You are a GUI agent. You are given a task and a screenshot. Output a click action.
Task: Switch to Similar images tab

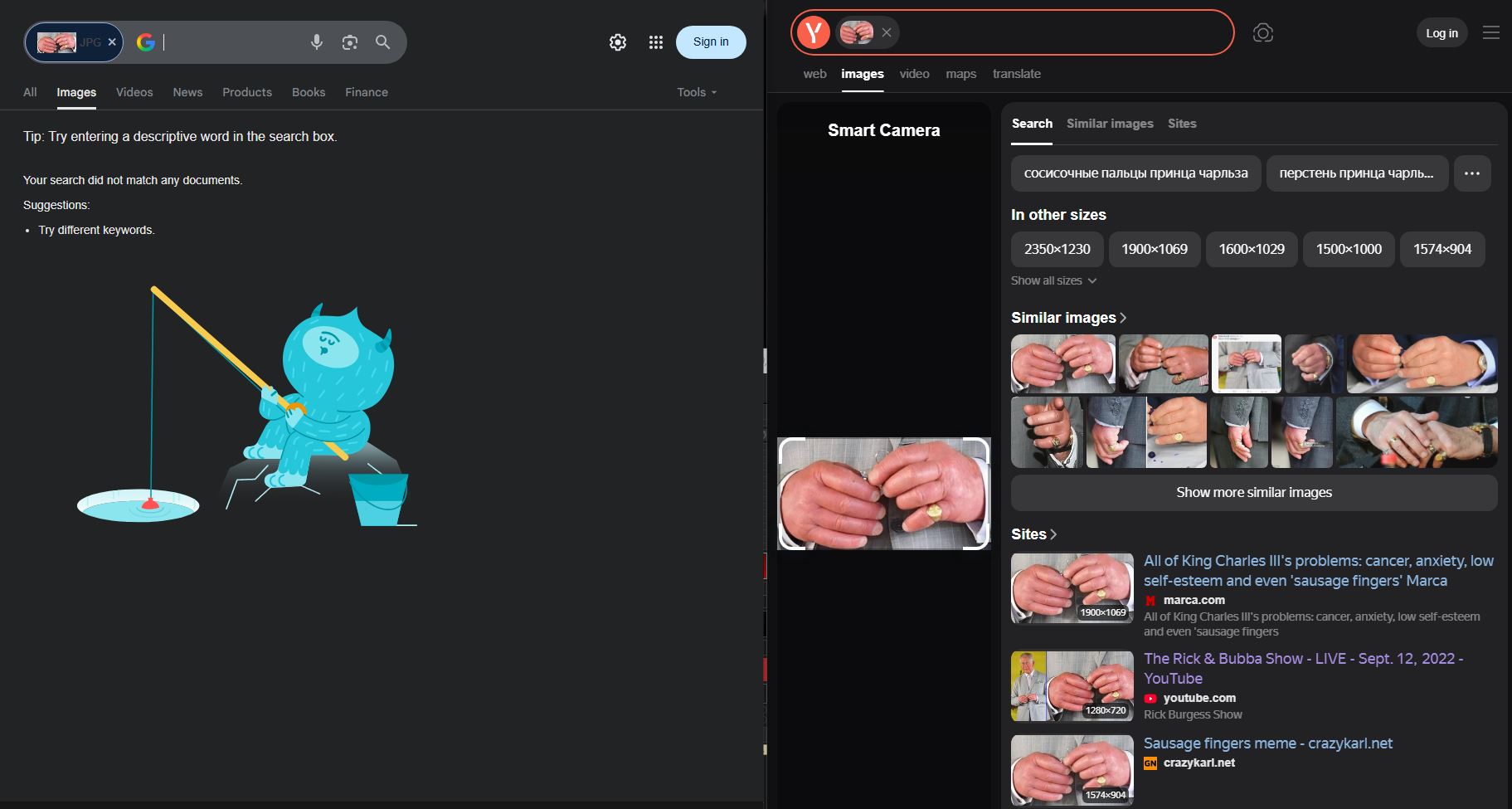(x=1110, y=124)
